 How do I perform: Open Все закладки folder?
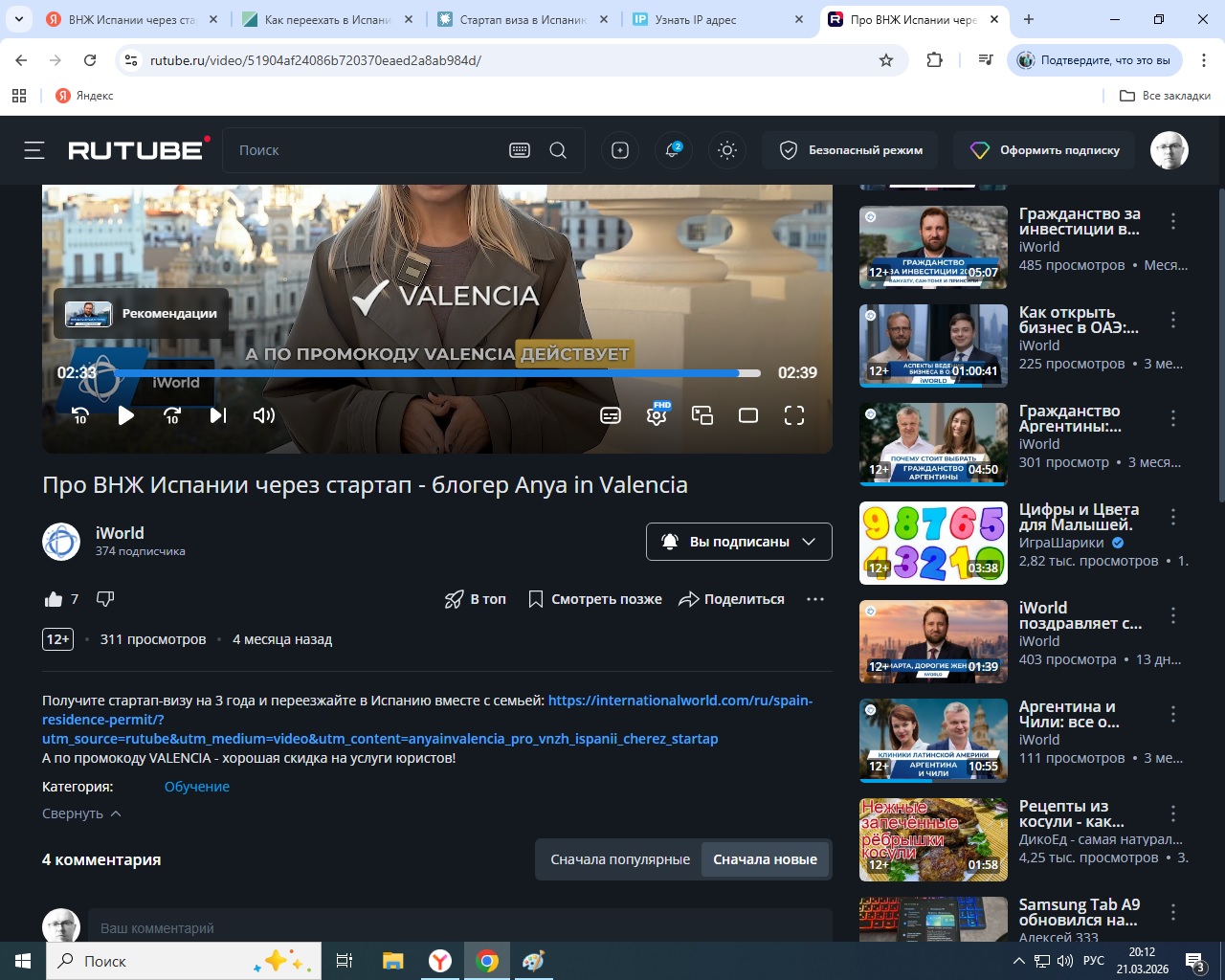coord(1165,96)
